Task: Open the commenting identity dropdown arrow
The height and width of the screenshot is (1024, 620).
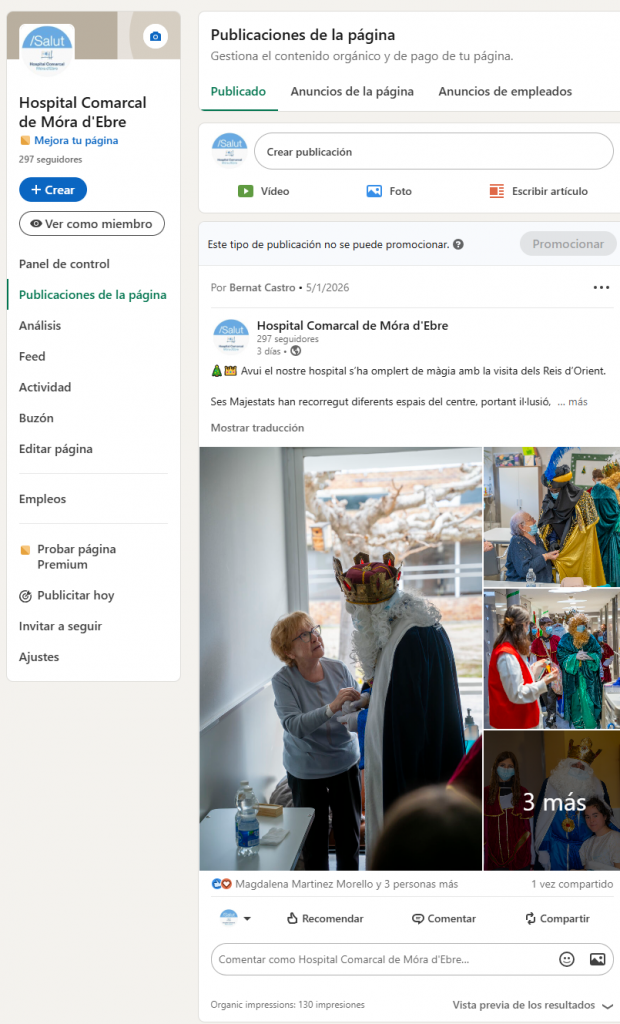Action: [248, 918]
